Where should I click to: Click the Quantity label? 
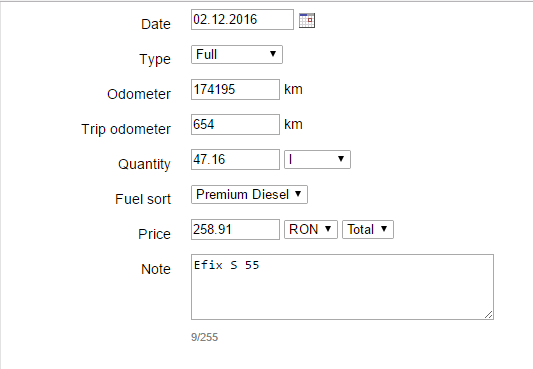pyautogui.click(x=144, y=164)
